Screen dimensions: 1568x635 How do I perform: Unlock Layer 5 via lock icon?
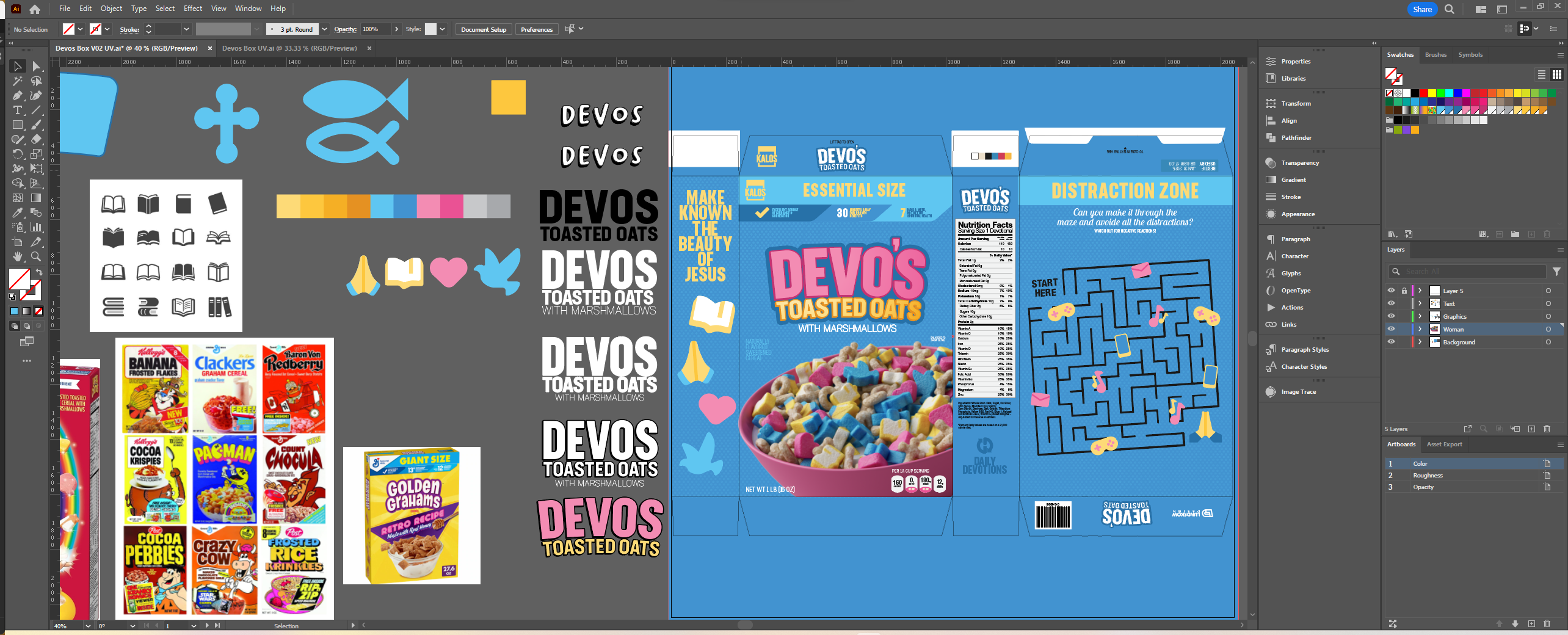pos(1404,291)
